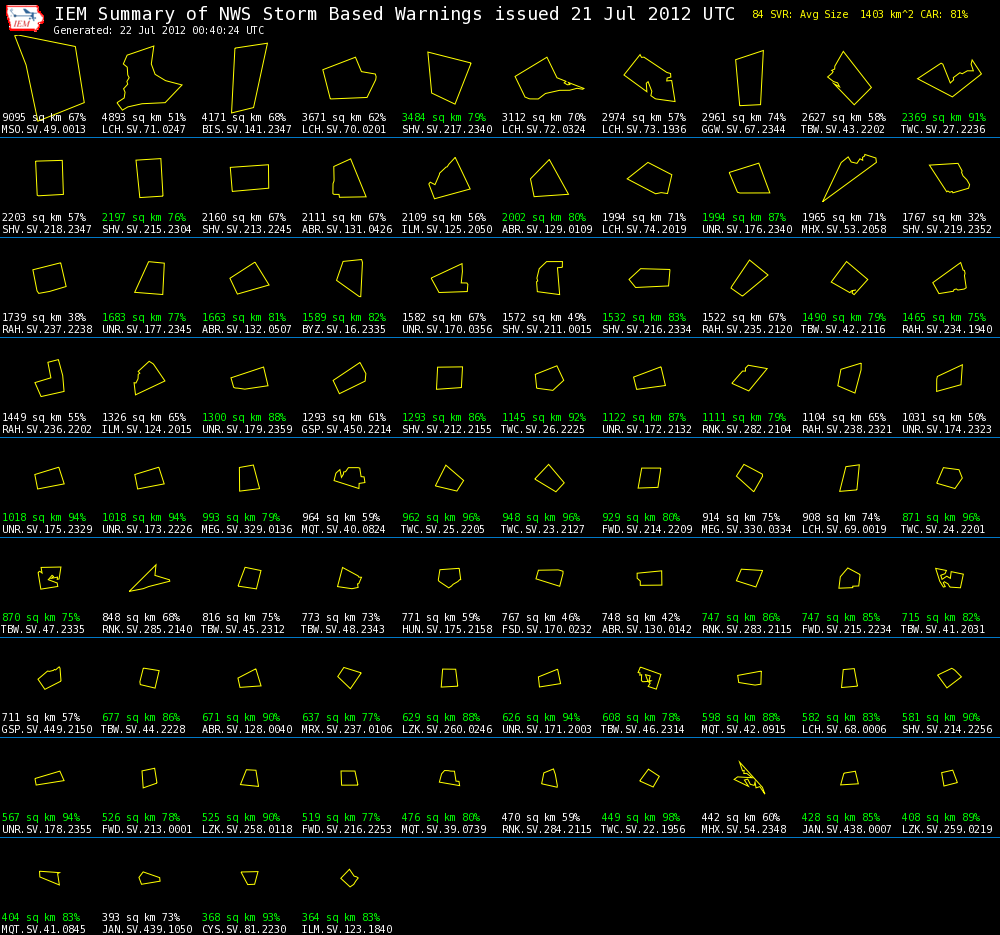Click the IEM logo in the header

click(x=25, y=18)
